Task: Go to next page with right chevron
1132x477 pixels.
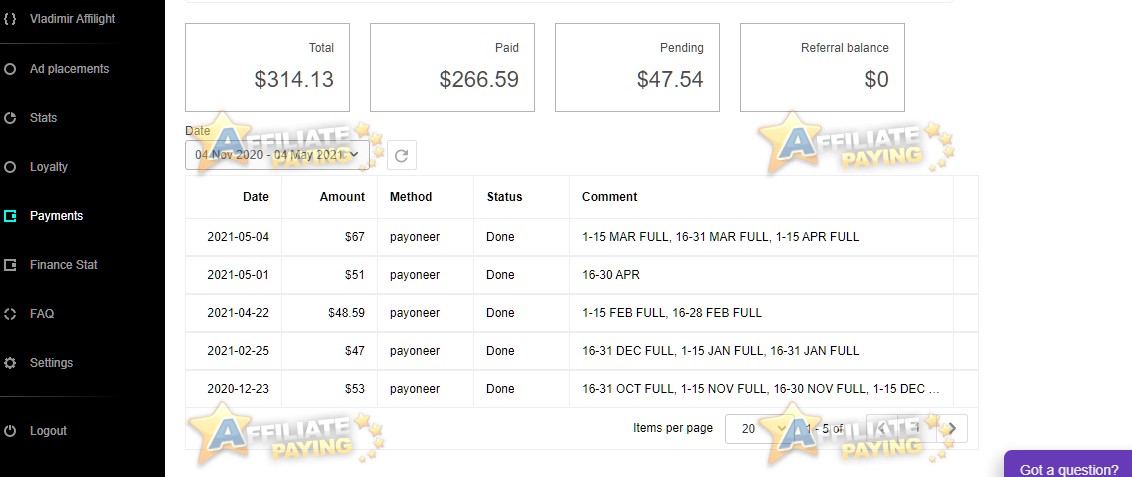Action: point(952,429)
